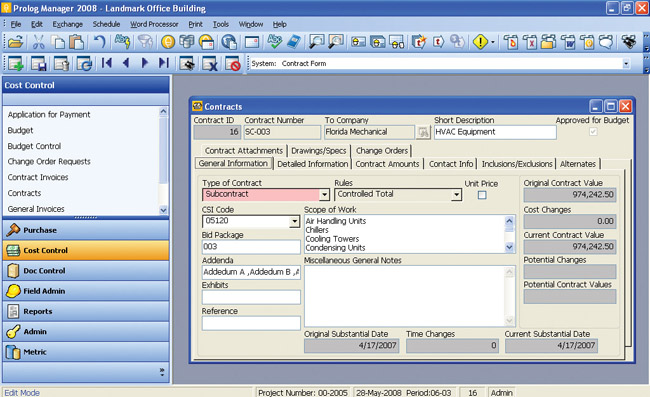Click the refresh record icon
Viewport: 650px width, 397px height.
(x=85, y=63)
